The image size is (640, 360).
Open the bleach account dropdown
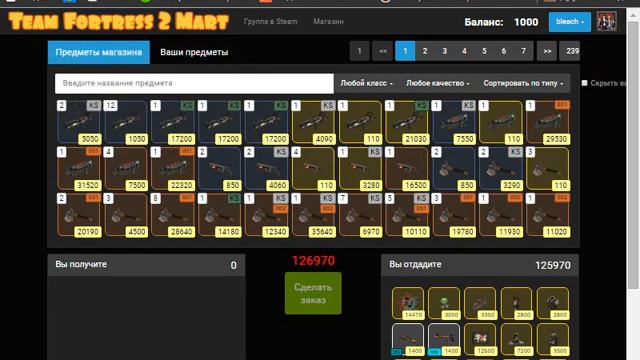[570, 22]
